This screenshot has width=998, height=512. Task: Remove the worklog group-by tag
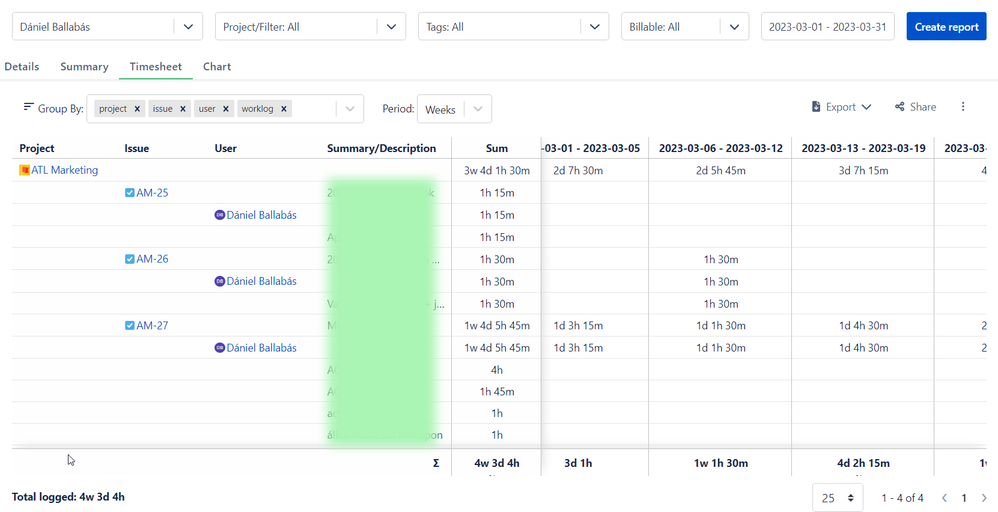(x=284, y=109)
